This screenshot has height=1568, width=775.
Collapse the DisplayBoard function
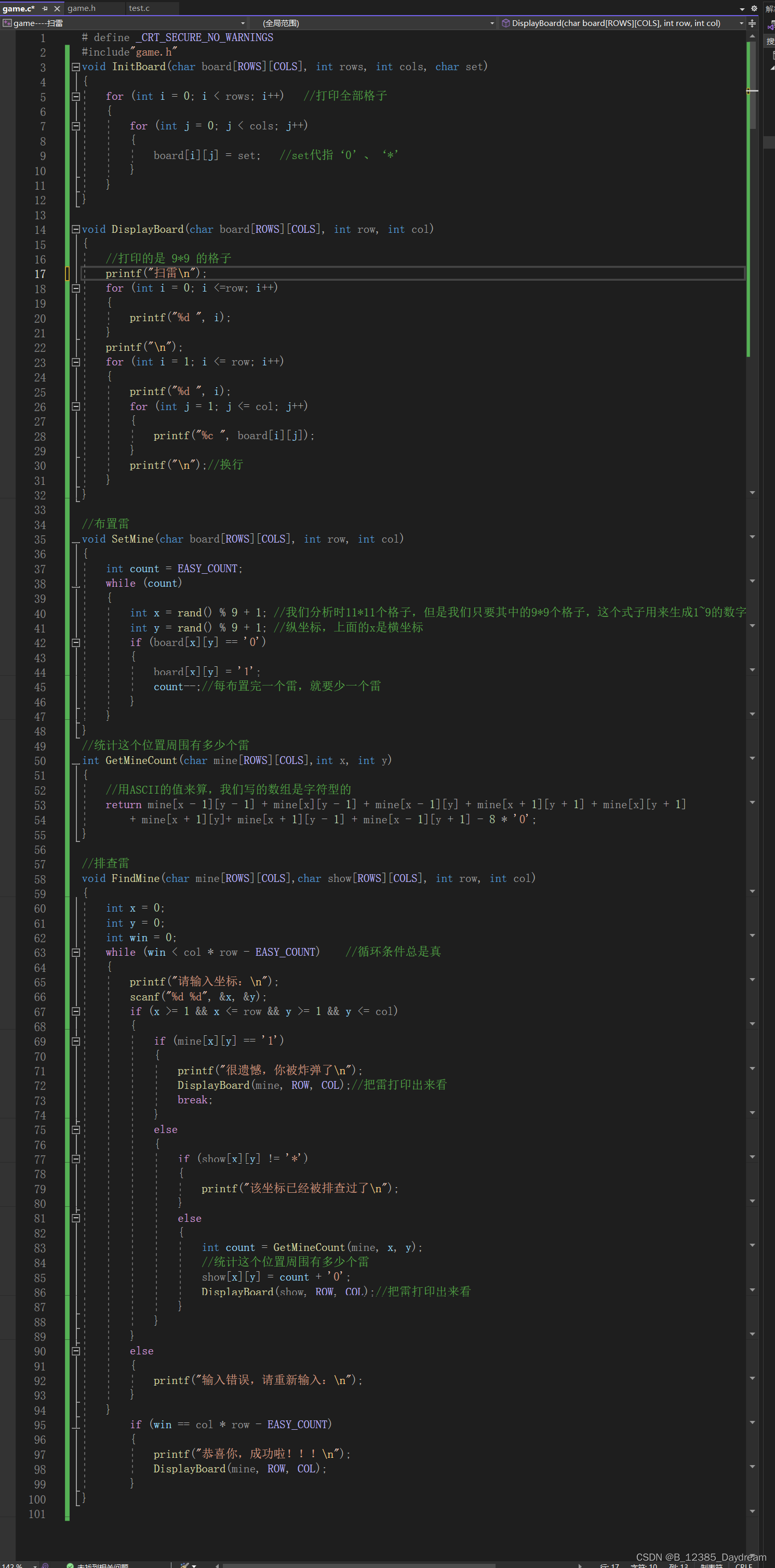76,230
